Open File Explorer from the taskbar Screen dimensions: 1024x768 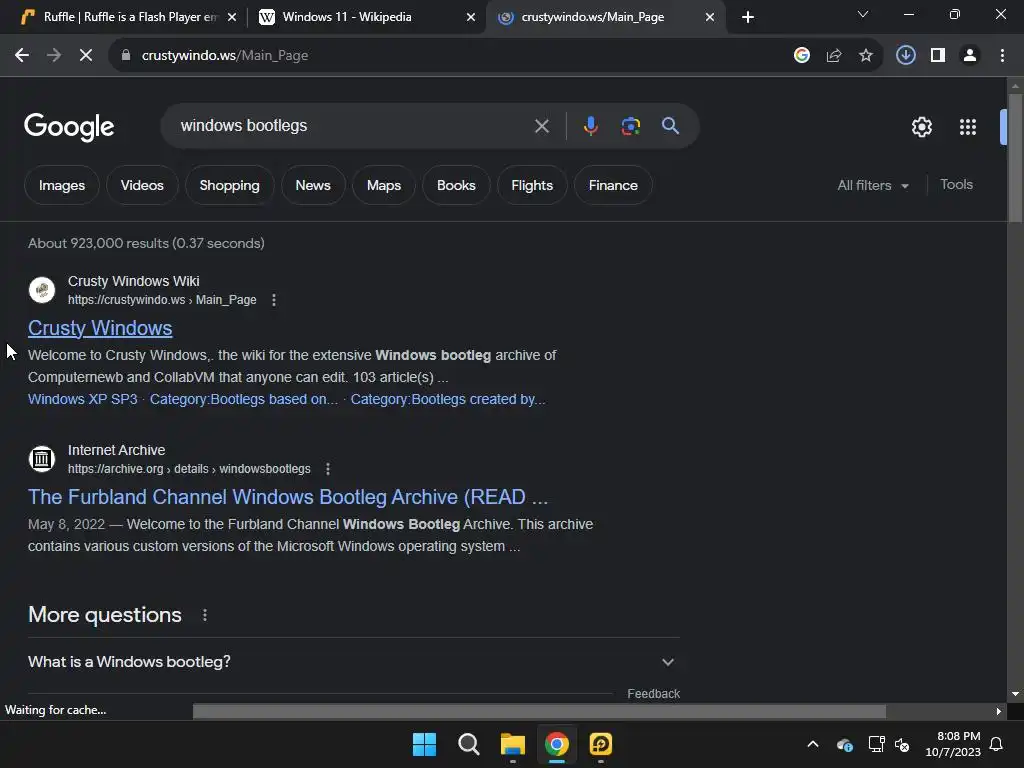513,744
